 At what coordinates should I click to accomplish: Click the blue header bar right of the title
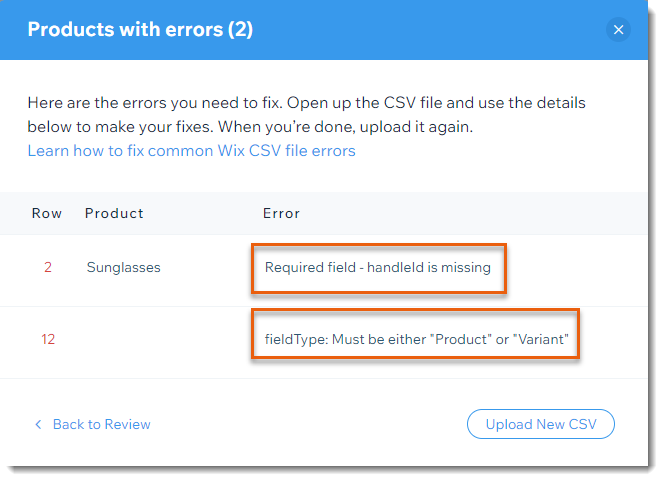click(427, 30)
